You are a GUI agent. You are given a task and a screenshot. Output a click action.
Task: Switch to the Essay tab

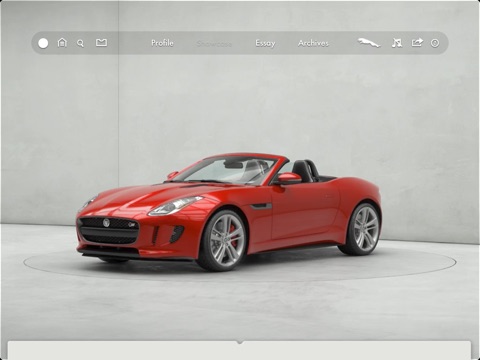point(265,43)
